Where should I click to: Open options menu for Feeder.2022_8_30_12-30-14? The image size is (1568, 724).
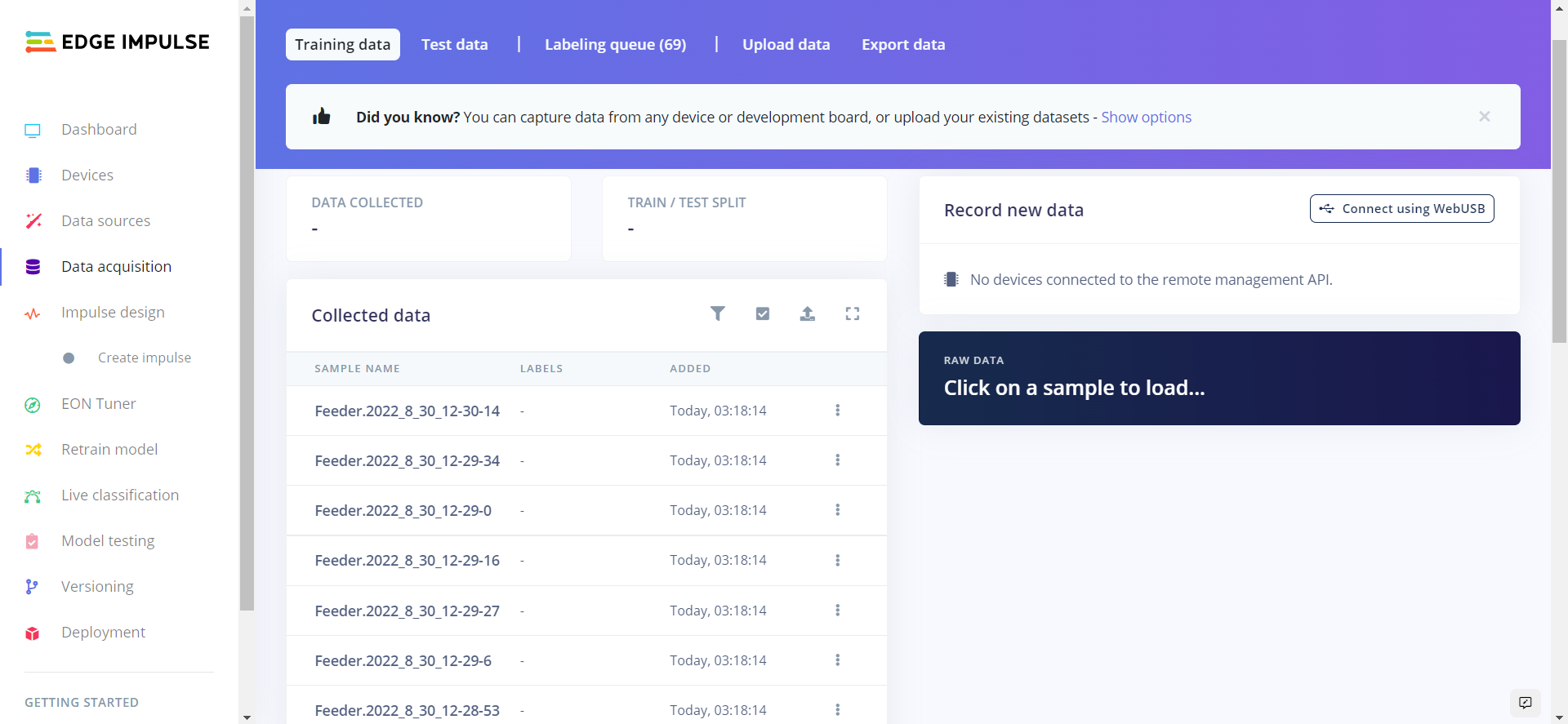(x=837, y=411)
